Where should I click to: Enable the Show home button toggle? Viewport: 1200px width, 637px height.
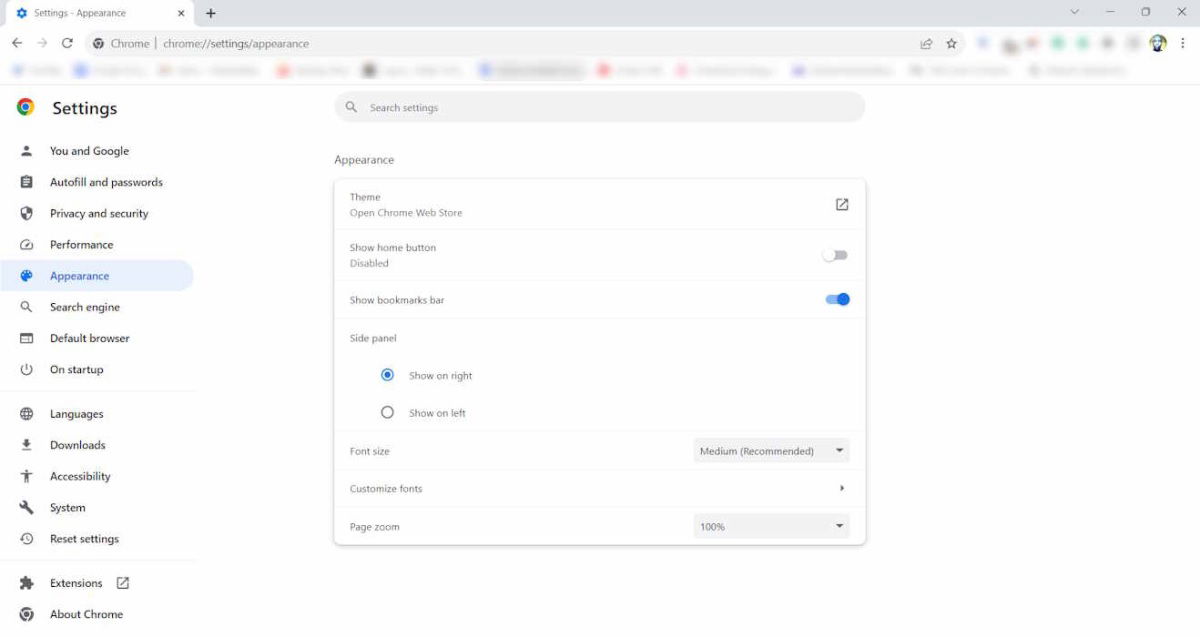coord(835,255)
